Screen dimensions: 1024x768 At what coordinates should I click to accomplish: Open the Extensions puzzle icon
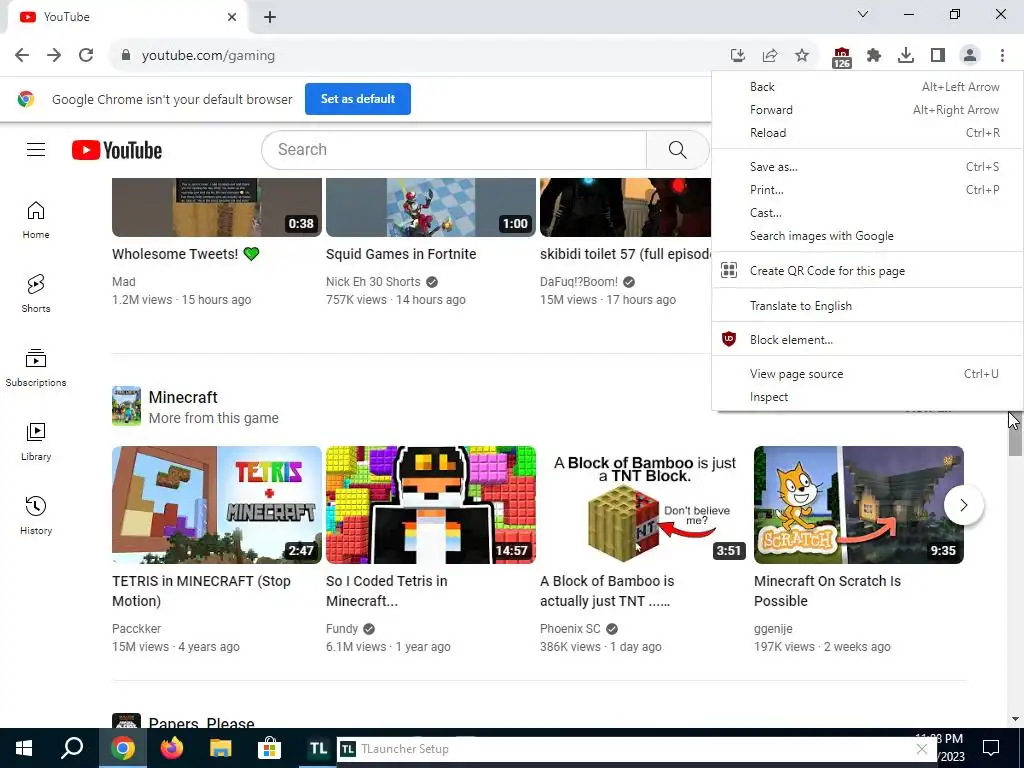point(874,56)
